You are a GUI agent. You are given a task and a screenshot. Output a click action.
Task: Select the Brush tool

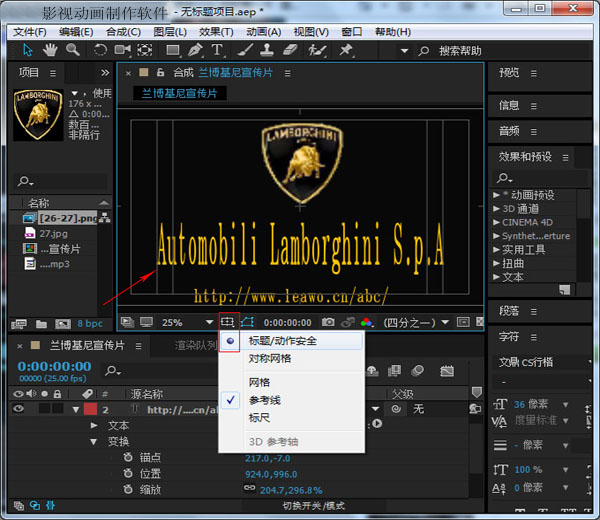click(x=245, y=50)
